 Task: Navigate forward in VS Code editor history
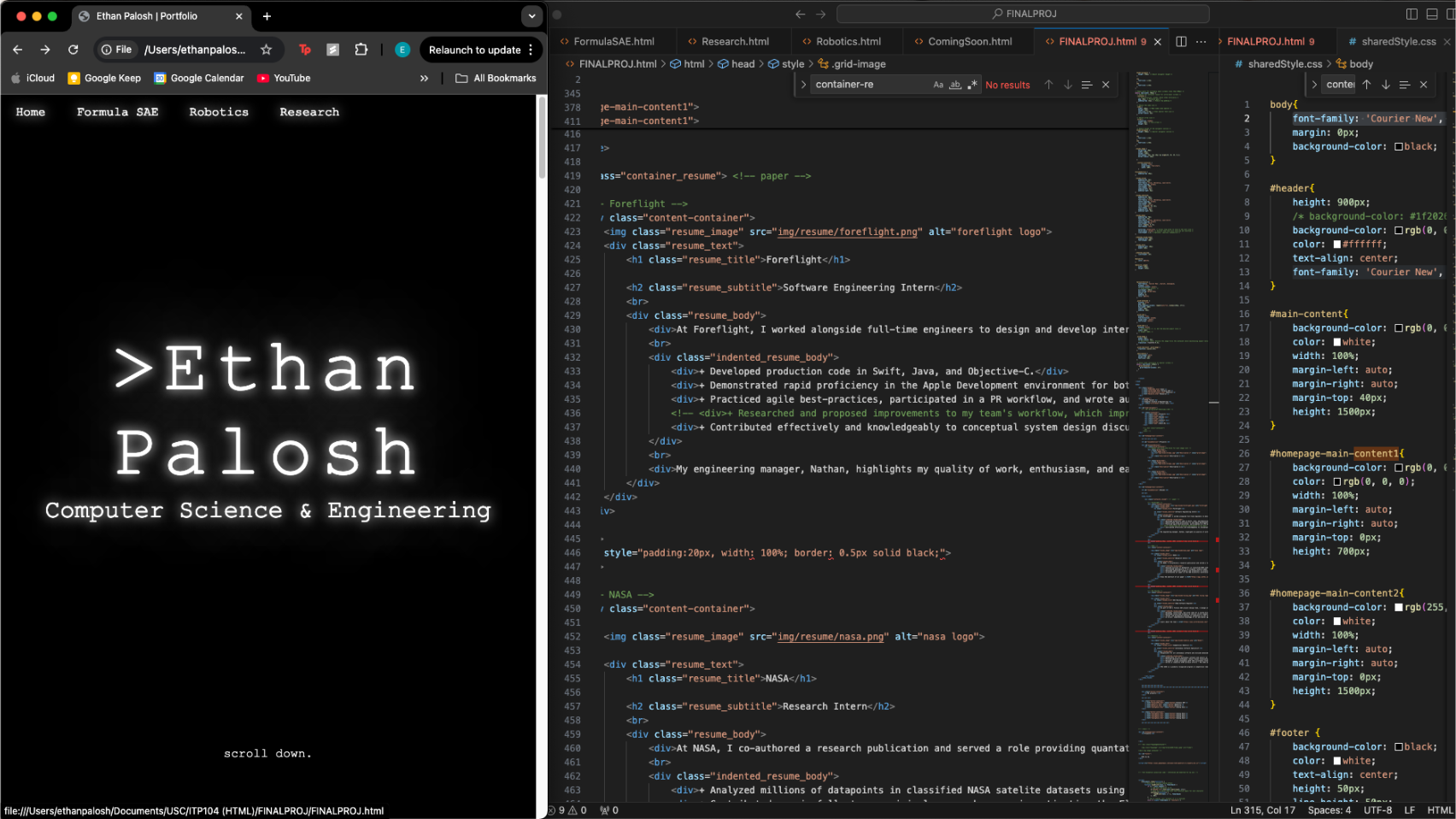(821, 14)
